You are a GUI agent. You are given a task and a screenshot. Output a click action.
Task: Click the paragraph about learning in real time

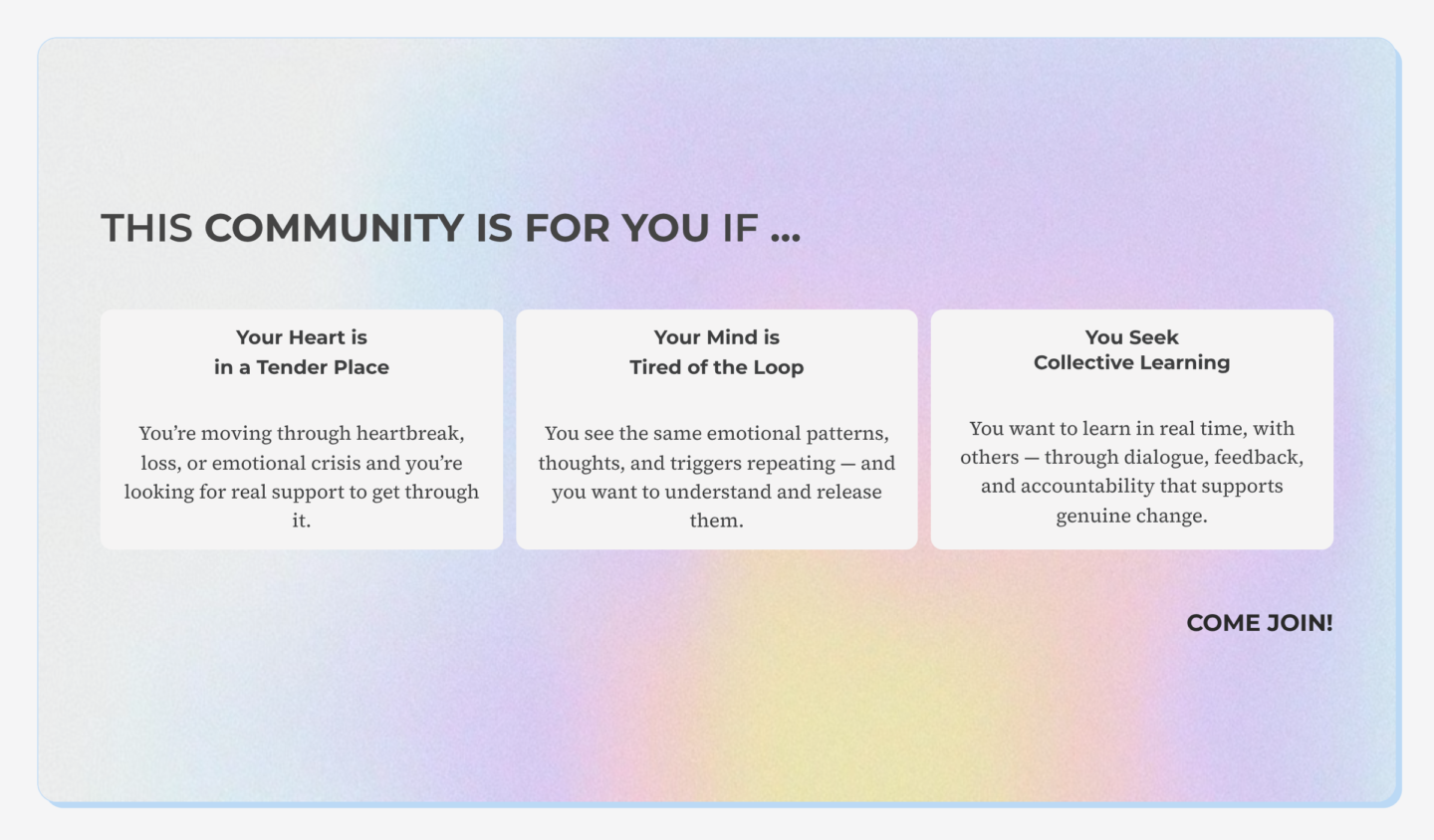[1131, 472]
